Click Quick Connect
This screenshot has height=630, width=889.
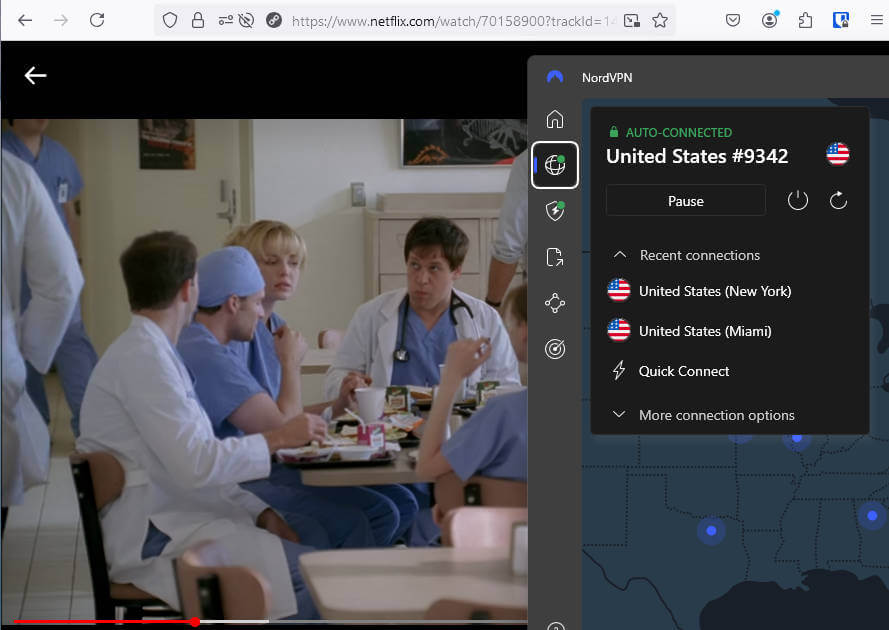(x=684, y=371)
